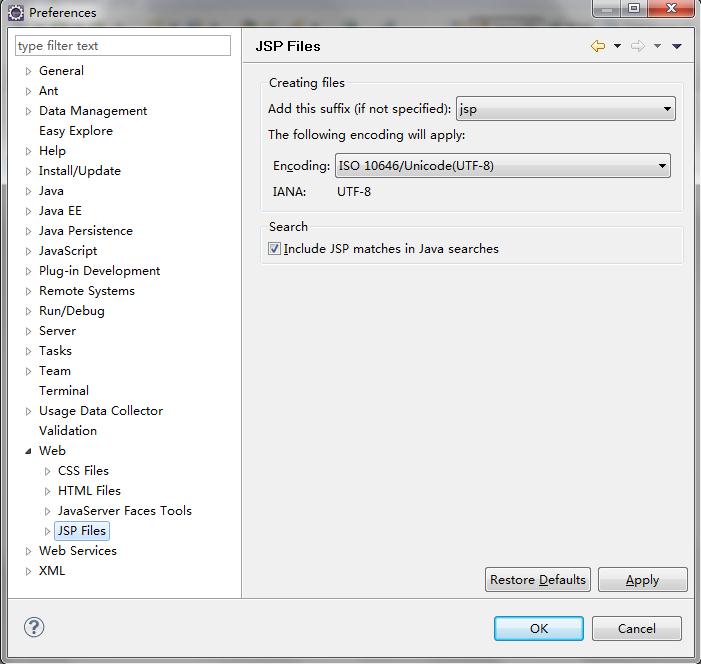This screenshot has height=664, width=701.
Task: Click the Apply button
Action: coord(642,579)
